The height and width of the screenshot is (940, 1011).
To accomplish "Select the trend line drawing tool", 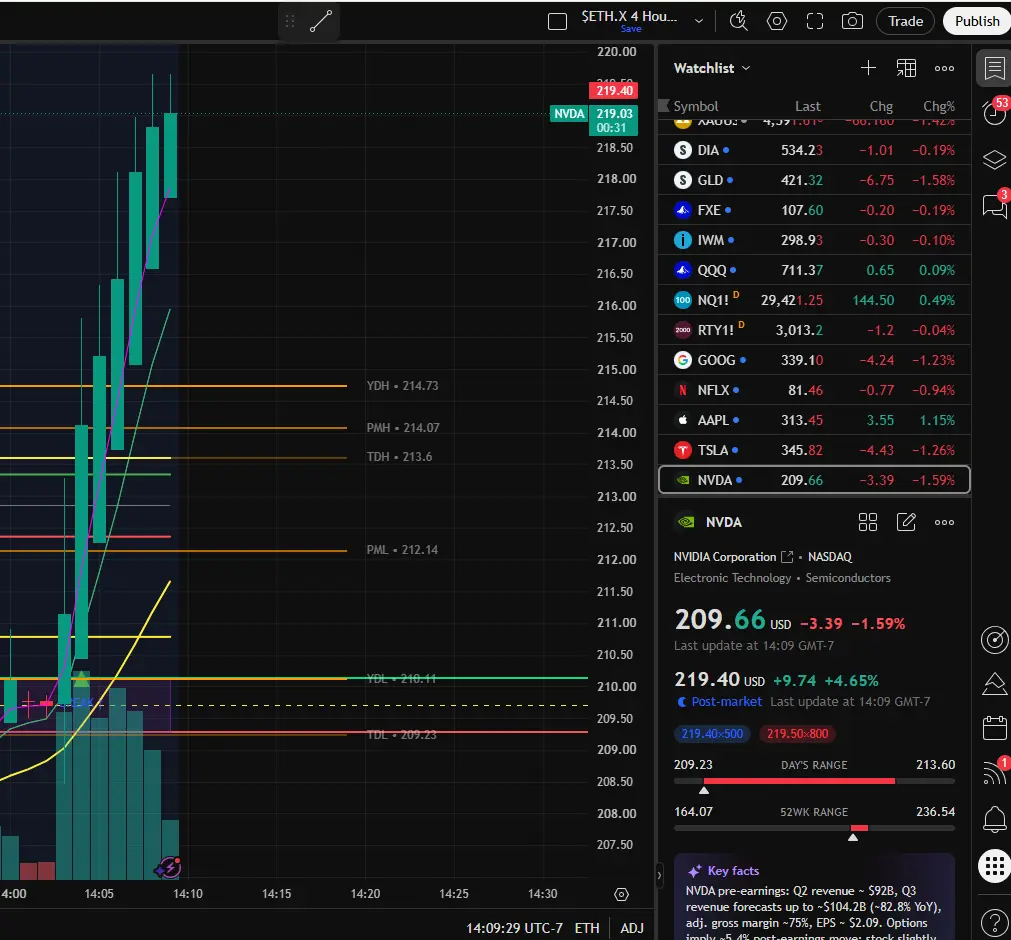I will tap(320, 21).
